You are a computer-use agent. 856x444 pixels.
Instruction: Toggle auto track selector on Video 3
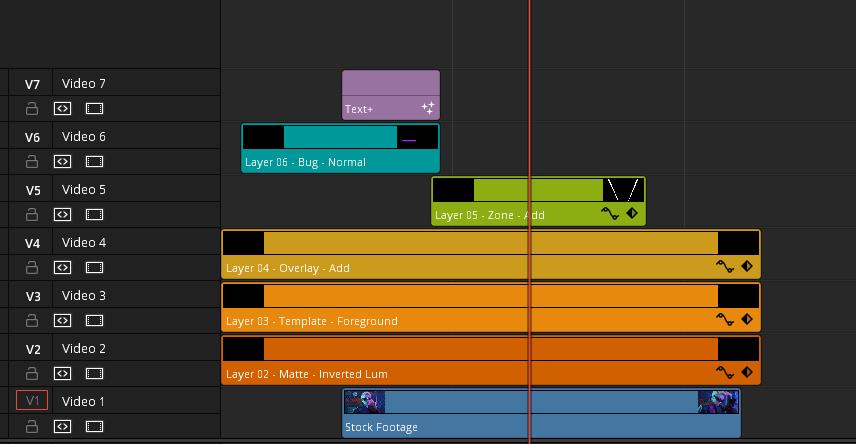tap(62, 321)
